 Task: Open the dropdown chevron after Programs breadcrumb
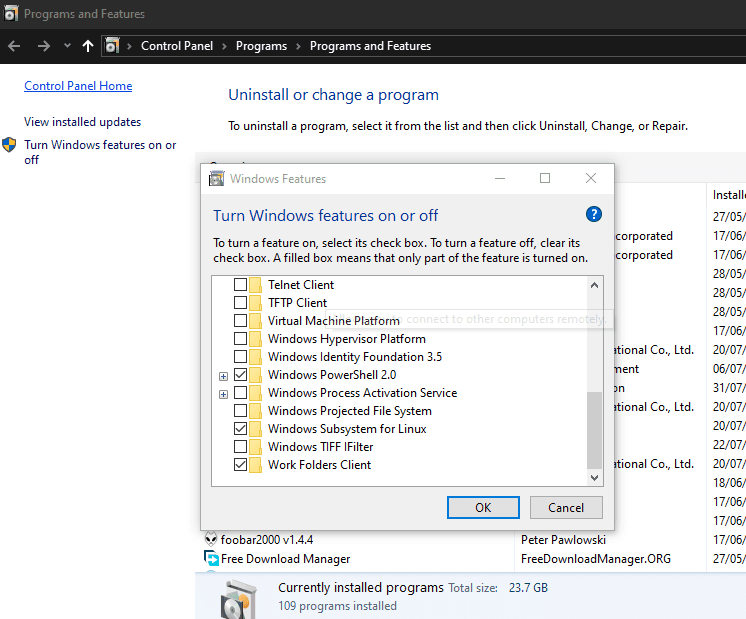[x=298, y=46]
